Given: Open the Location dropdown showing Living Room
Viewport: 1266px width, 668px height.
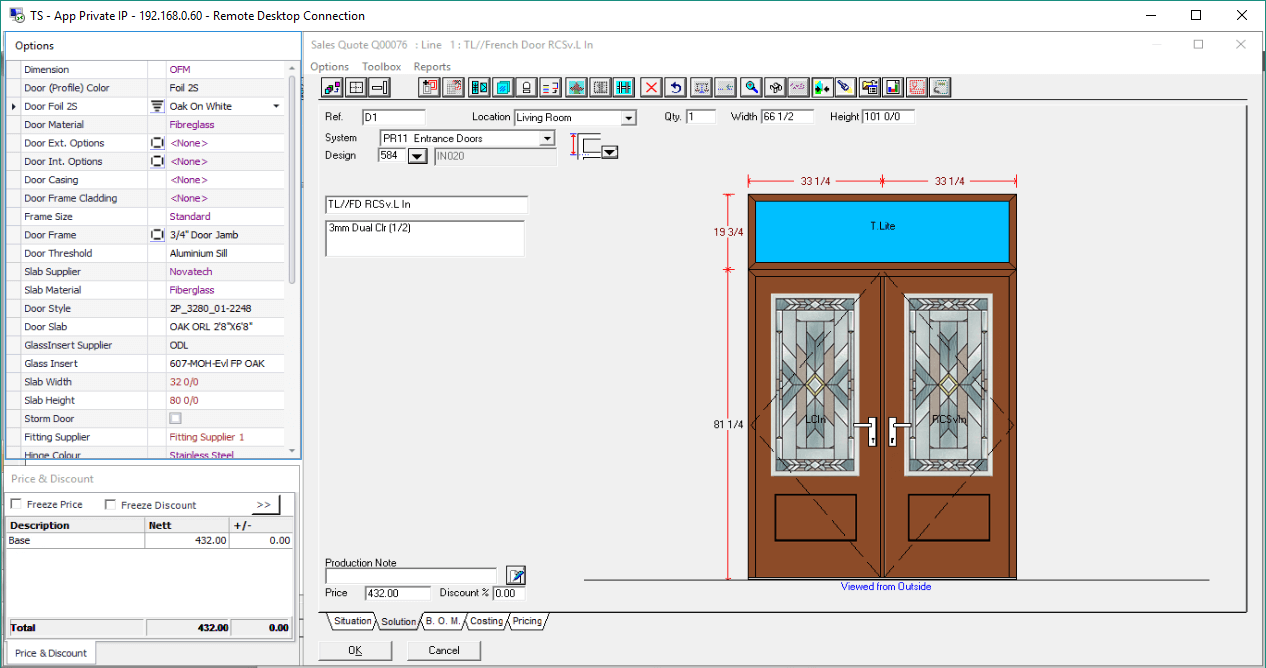Looking at the screenshot, I should tap(628, 118).
